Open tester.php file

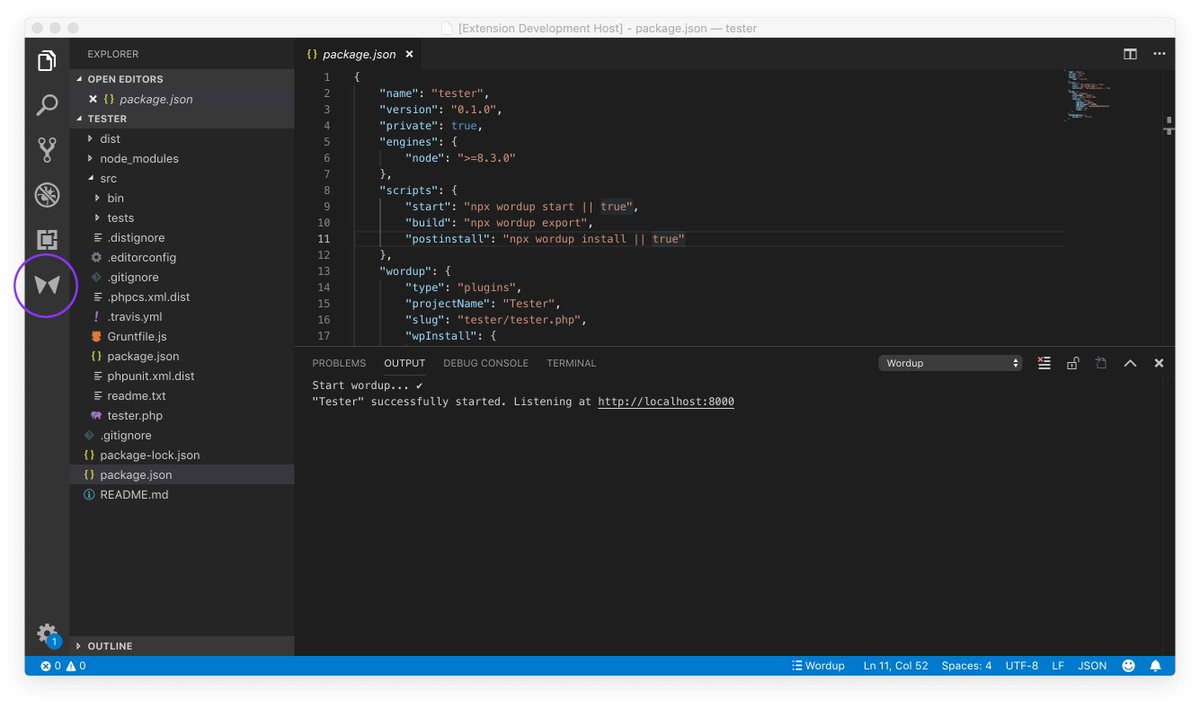coord(135,415)
